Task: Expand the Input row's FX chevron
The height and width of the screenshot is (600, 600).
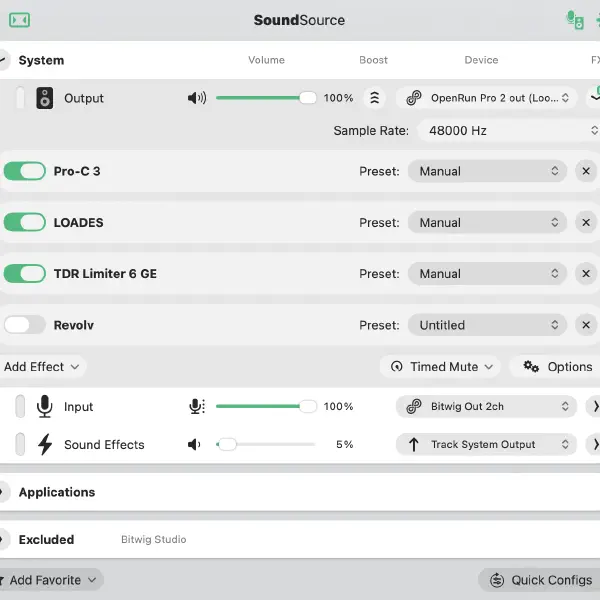Action: [594, 406]
